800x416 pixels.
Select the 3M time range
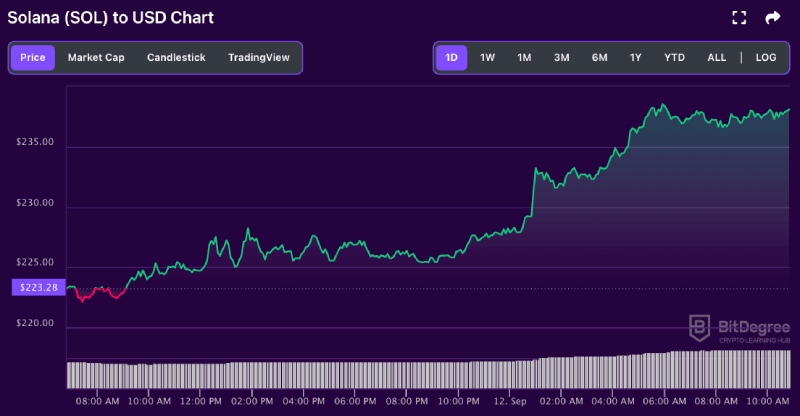(561, 58)
